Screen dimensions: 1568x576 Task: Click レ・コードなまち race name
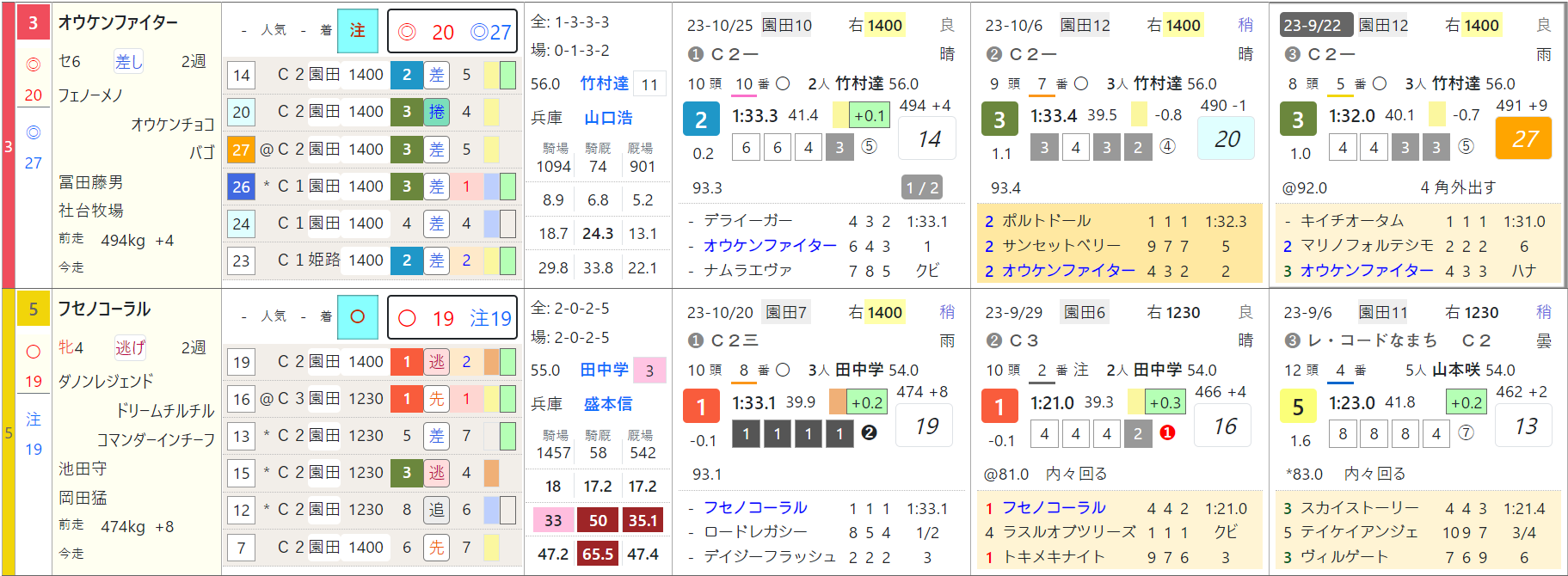[x=1373, y=340]
